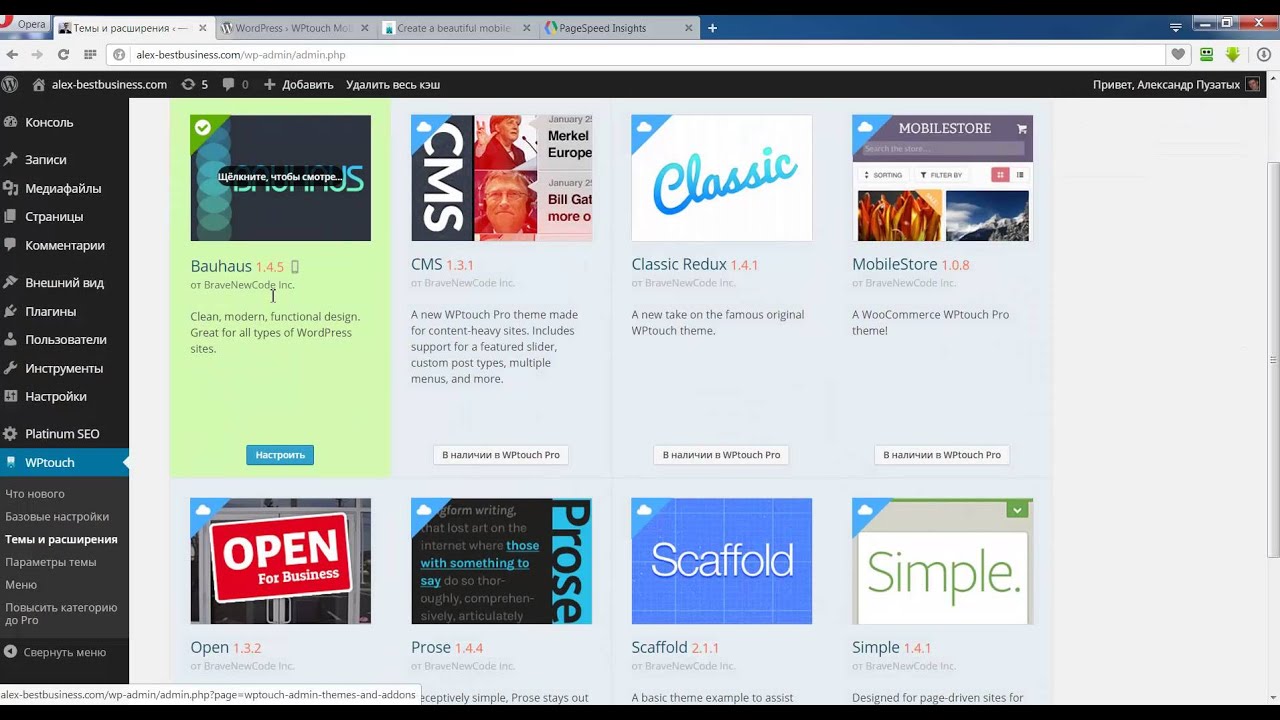This screenshot has width=1280, height=720.
Task: Click the MobileStore theme thumbnail
Action: pos(942,178)
